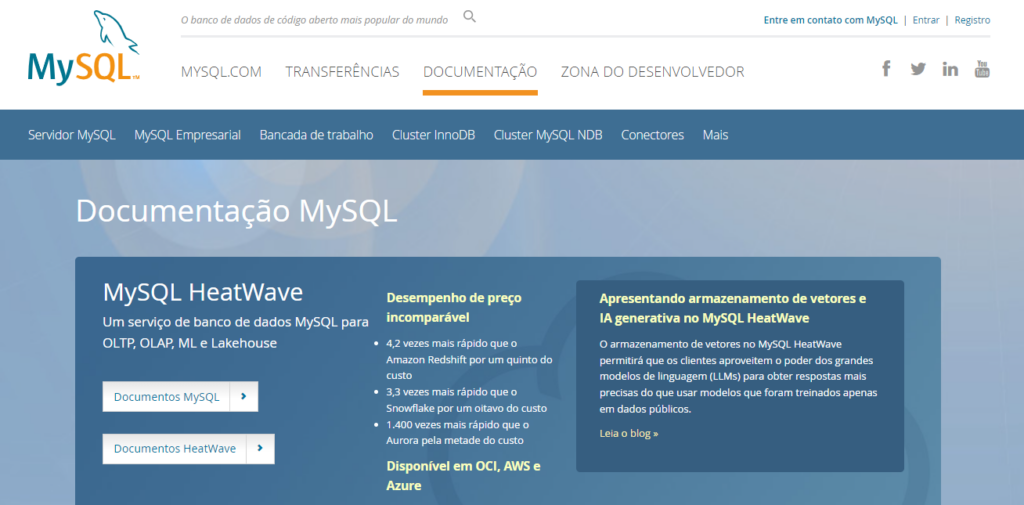1024x505 pixels.
Task: Open the Cluster InnoDB menu
Action: 433,135
